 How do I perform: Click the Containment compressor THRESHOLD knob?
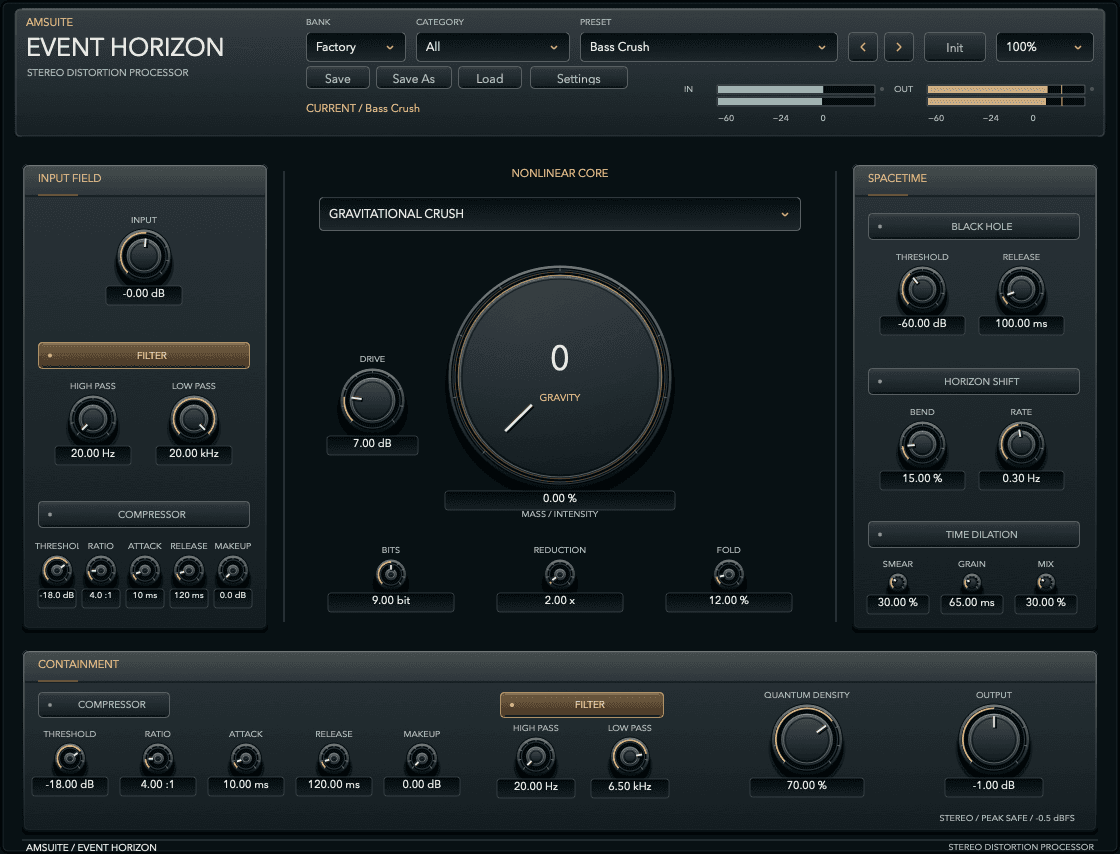tap(70, 758)
